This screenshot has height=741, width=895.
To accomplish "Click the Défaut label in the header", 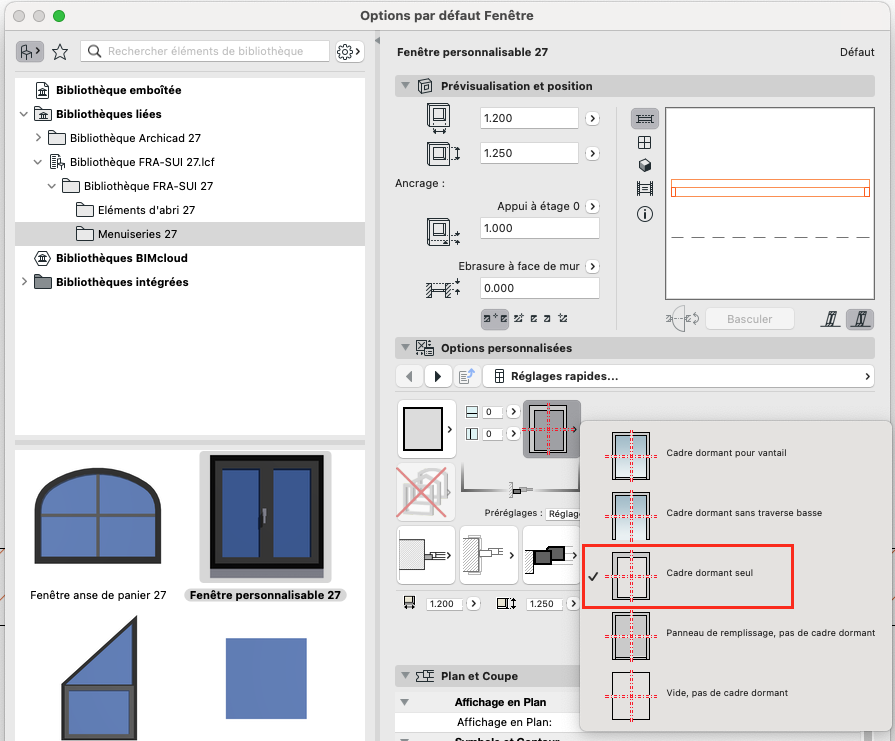I will click(x=857, y=52).
